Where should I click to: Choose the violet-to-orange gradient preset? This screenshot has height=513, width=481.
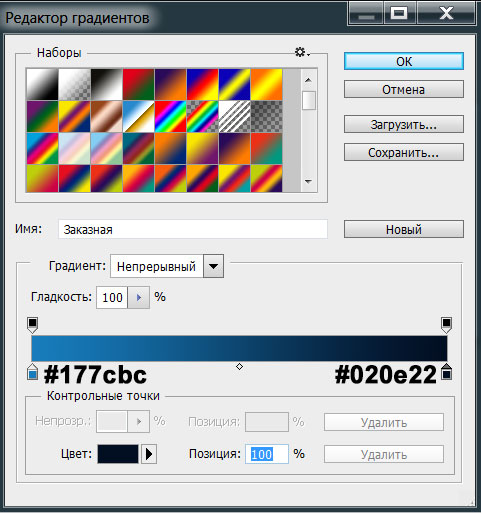click(x=170, y=85)
